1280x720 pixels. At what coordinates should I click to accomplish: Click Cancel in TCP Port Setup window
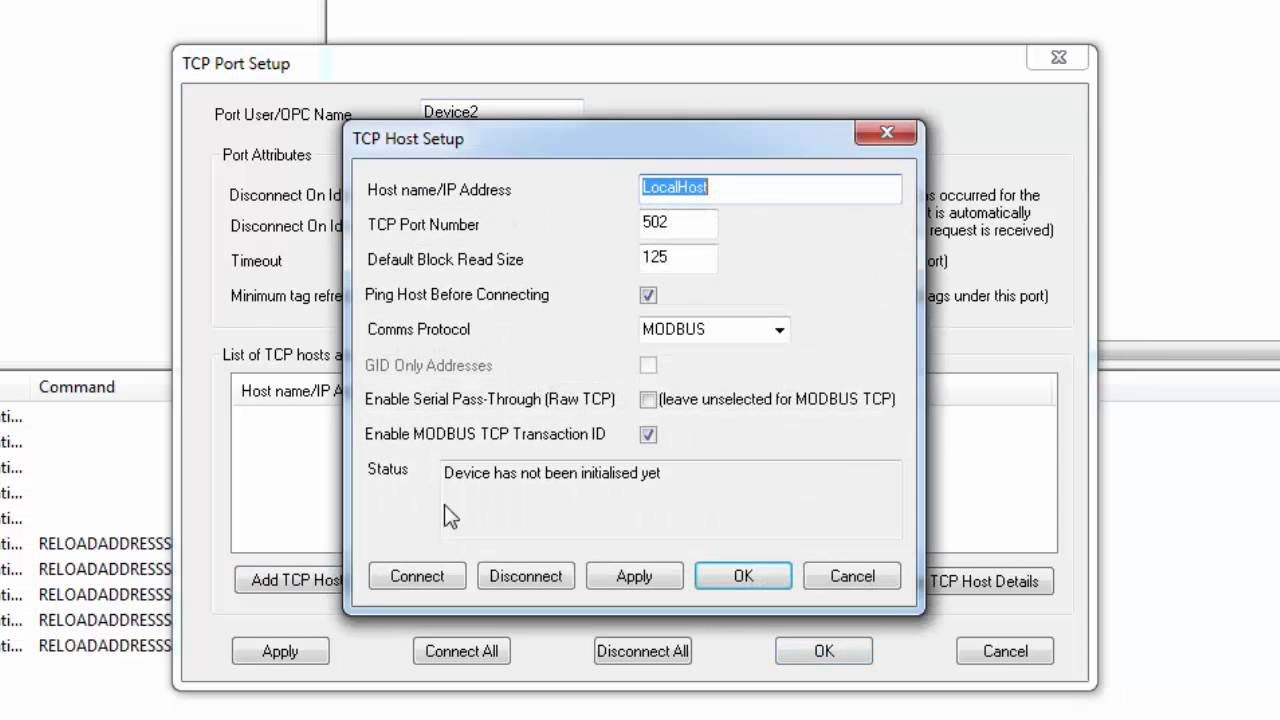pos(1005,651)
